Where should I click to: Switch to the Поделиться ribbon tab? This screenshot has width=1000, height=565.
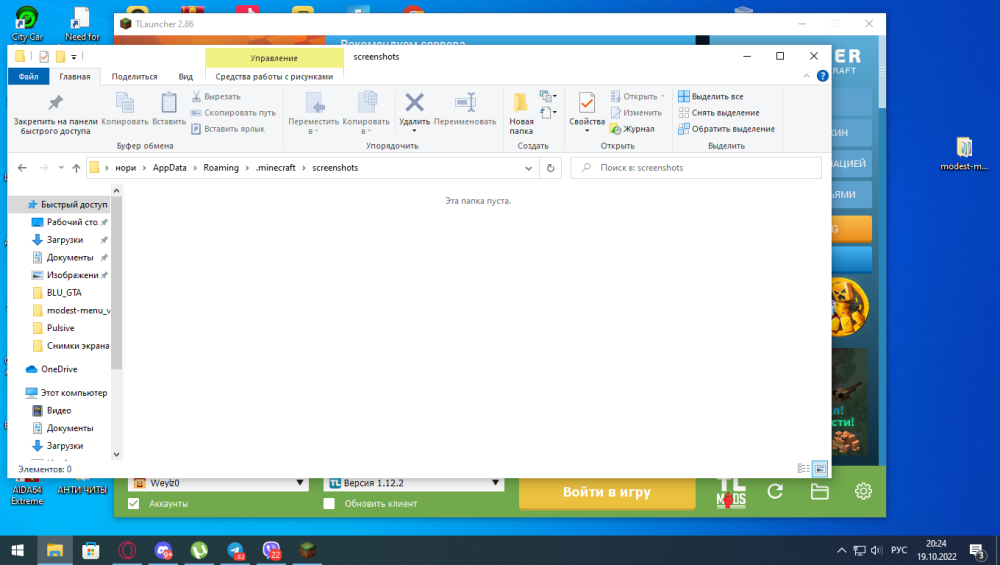[135, 77]
